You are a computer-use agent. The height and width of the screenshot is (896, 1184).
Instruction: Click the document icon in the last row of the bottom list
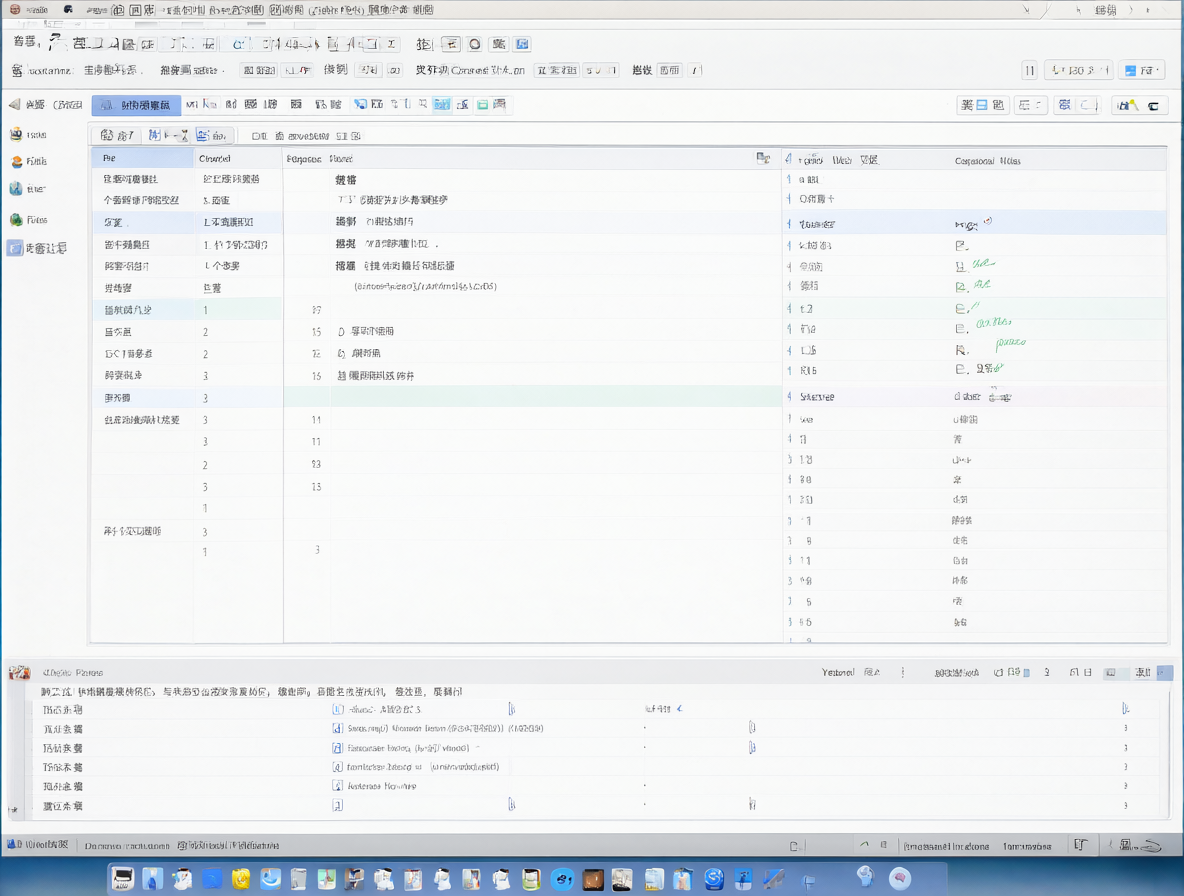[338, 806]
